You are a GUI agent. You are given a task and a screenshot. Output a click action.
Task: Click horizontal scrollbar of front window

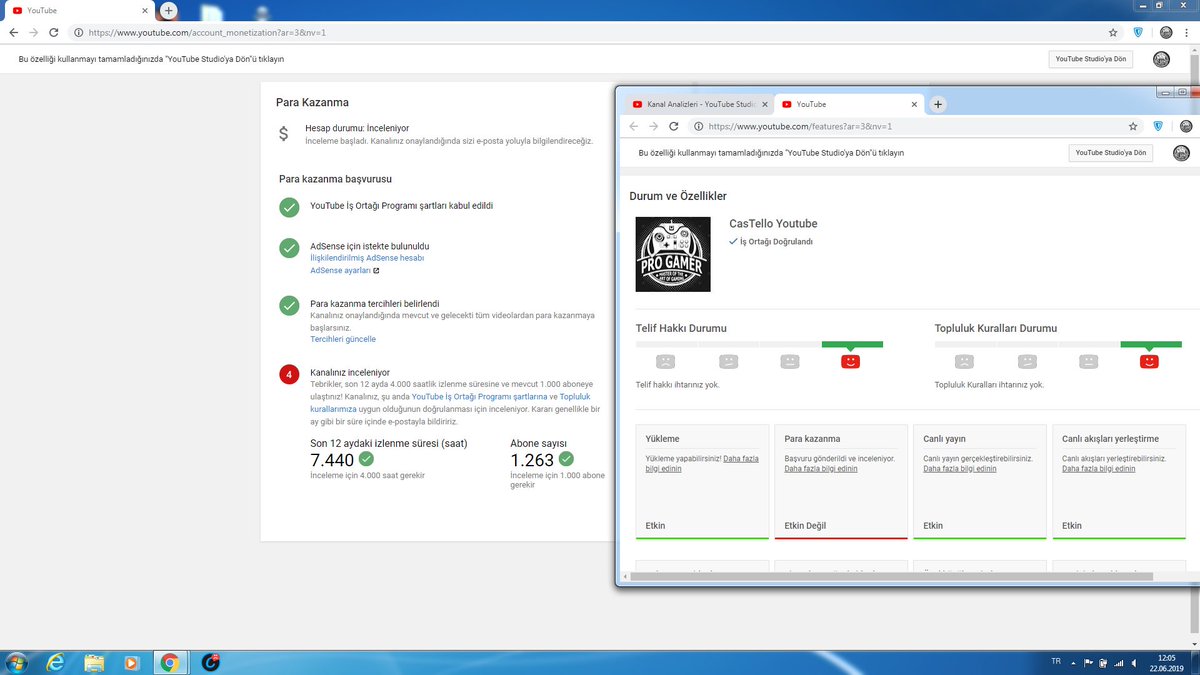[890, 577]
